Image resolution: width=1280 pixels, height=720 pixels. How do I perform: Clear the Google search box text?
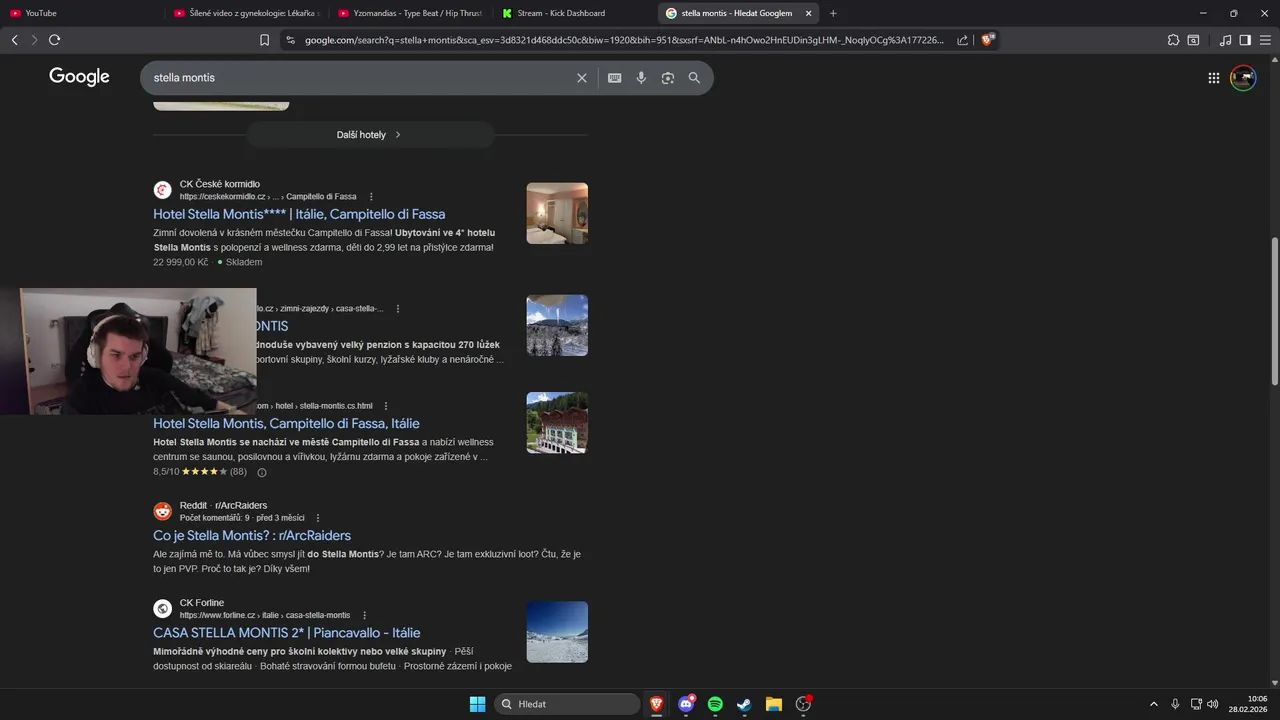[581, 78]
